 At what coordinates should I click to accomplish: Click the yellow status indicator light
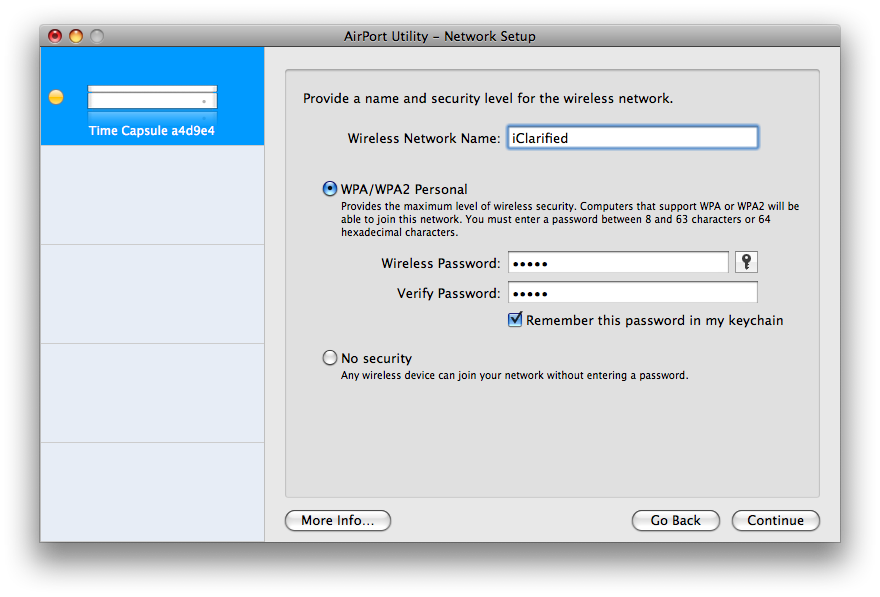pyautogui.click(x=56, y=97)
